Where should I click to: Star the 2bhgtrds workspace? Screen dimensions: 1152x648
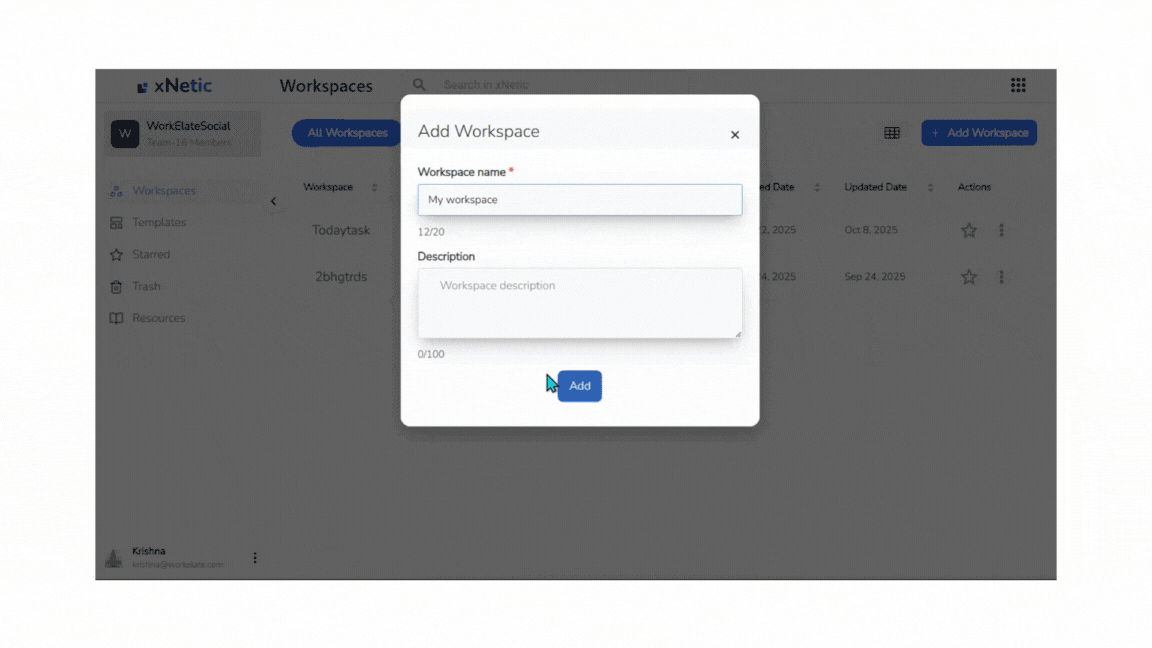[x=968, y=277]
